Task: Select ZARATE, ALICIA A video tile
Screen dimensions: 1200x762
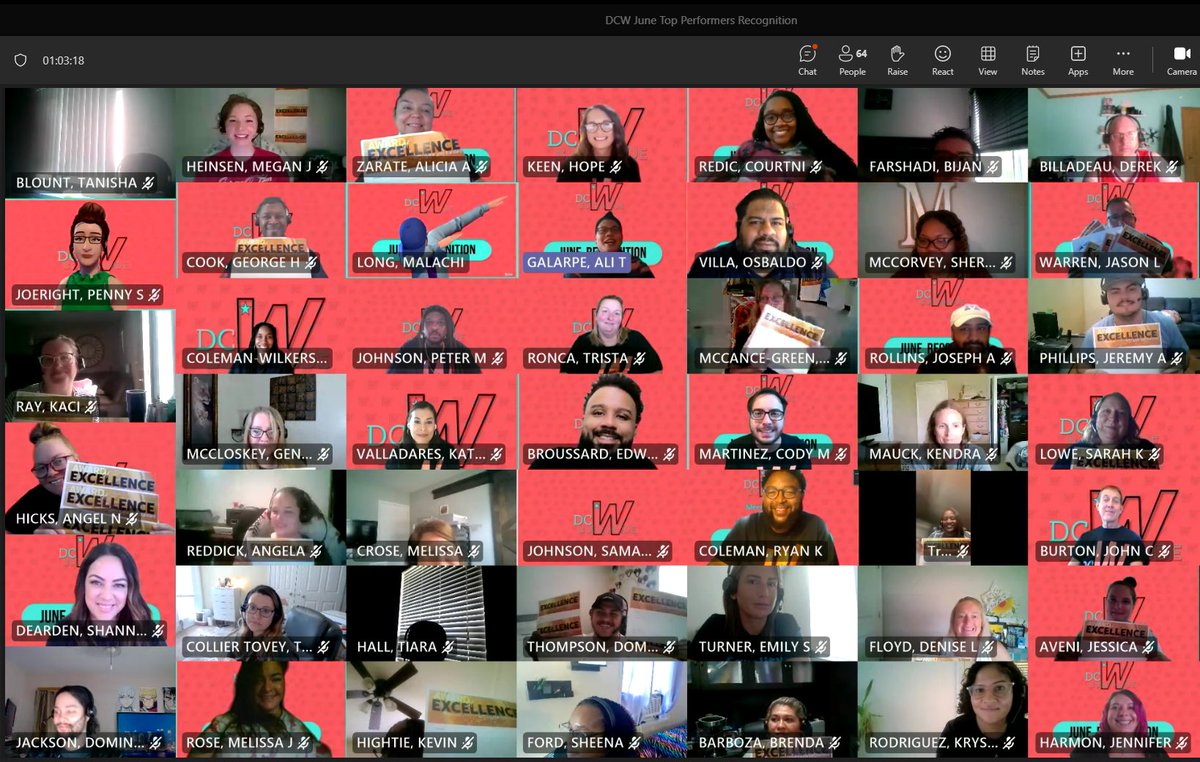Action: coord(431,135)
